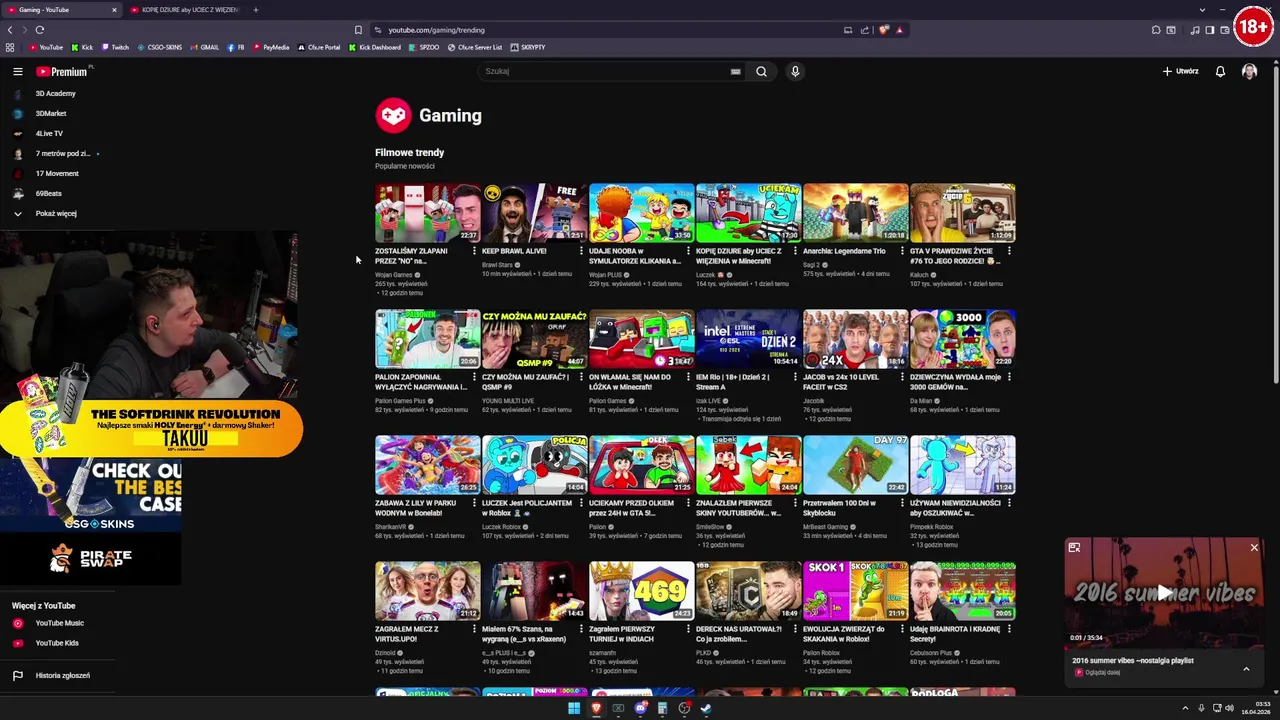Open options menu for JACOB vs 24x 10 LEVEL video
This screenshot has height=720, width=1280.
pos(902,377)
